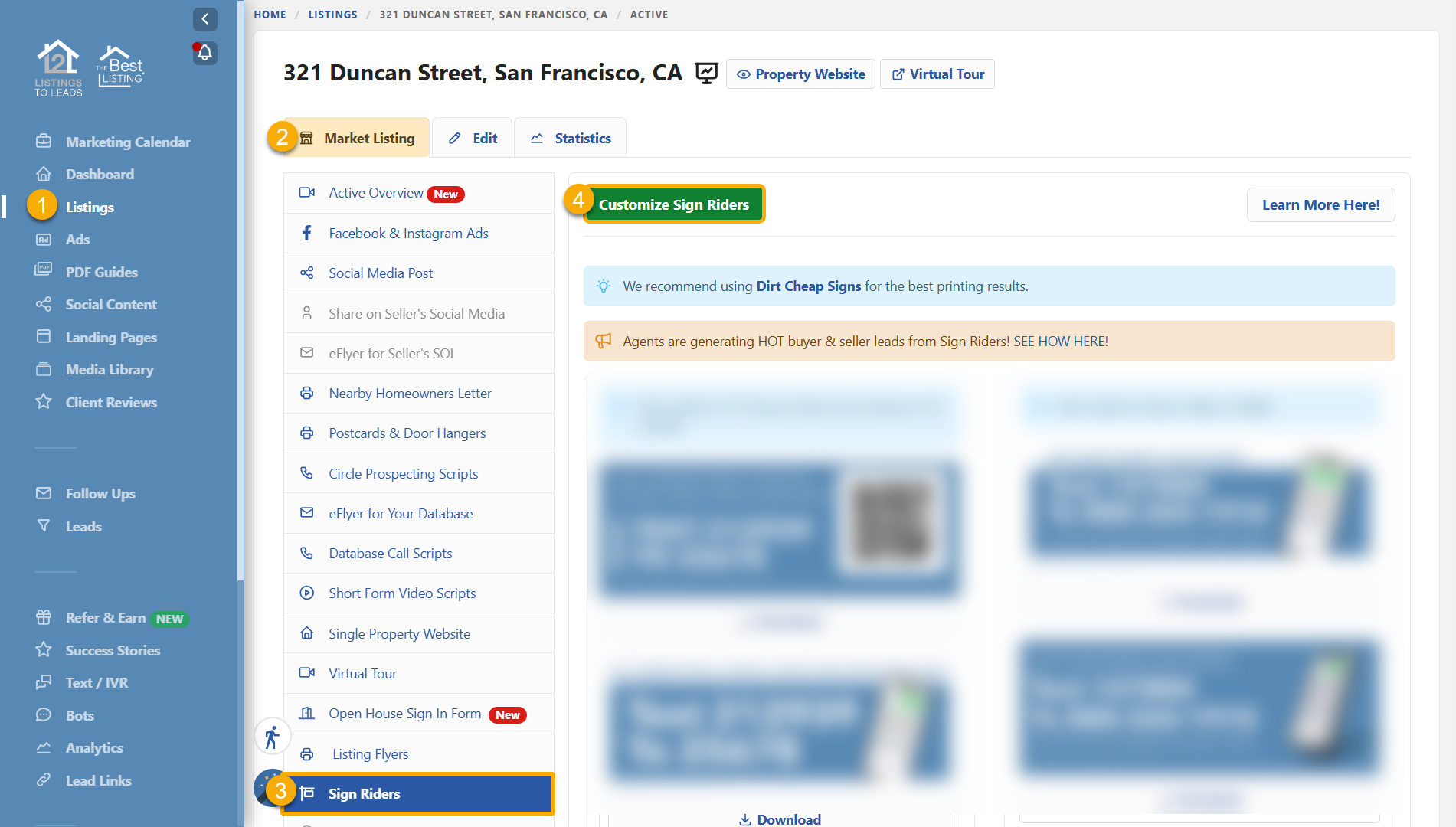Click the Learn More Here! button
This screenshot has width=1456, height=827.
[x=1320, y=204]
